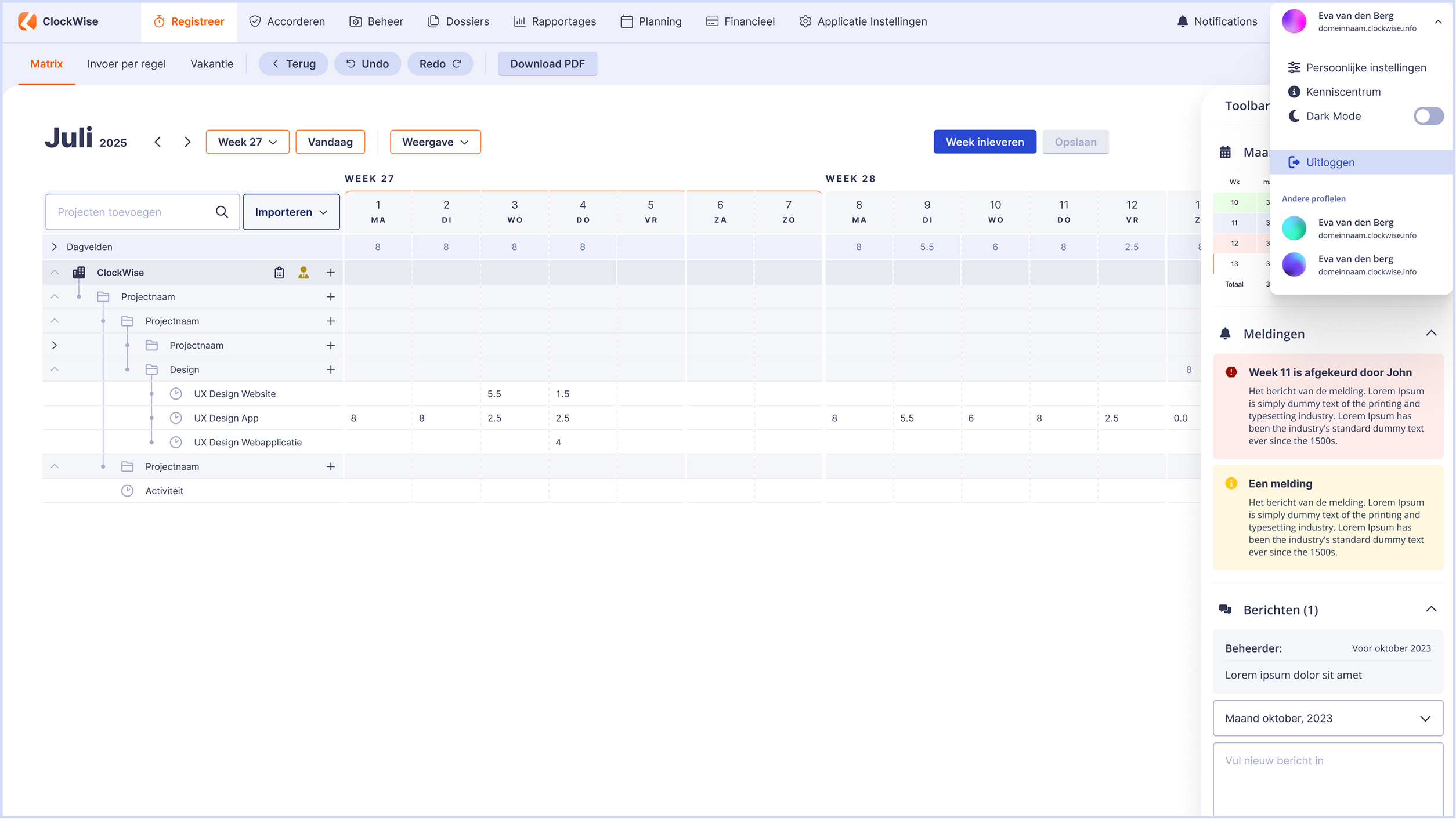Switch to Invoer per regel tab

127,64
